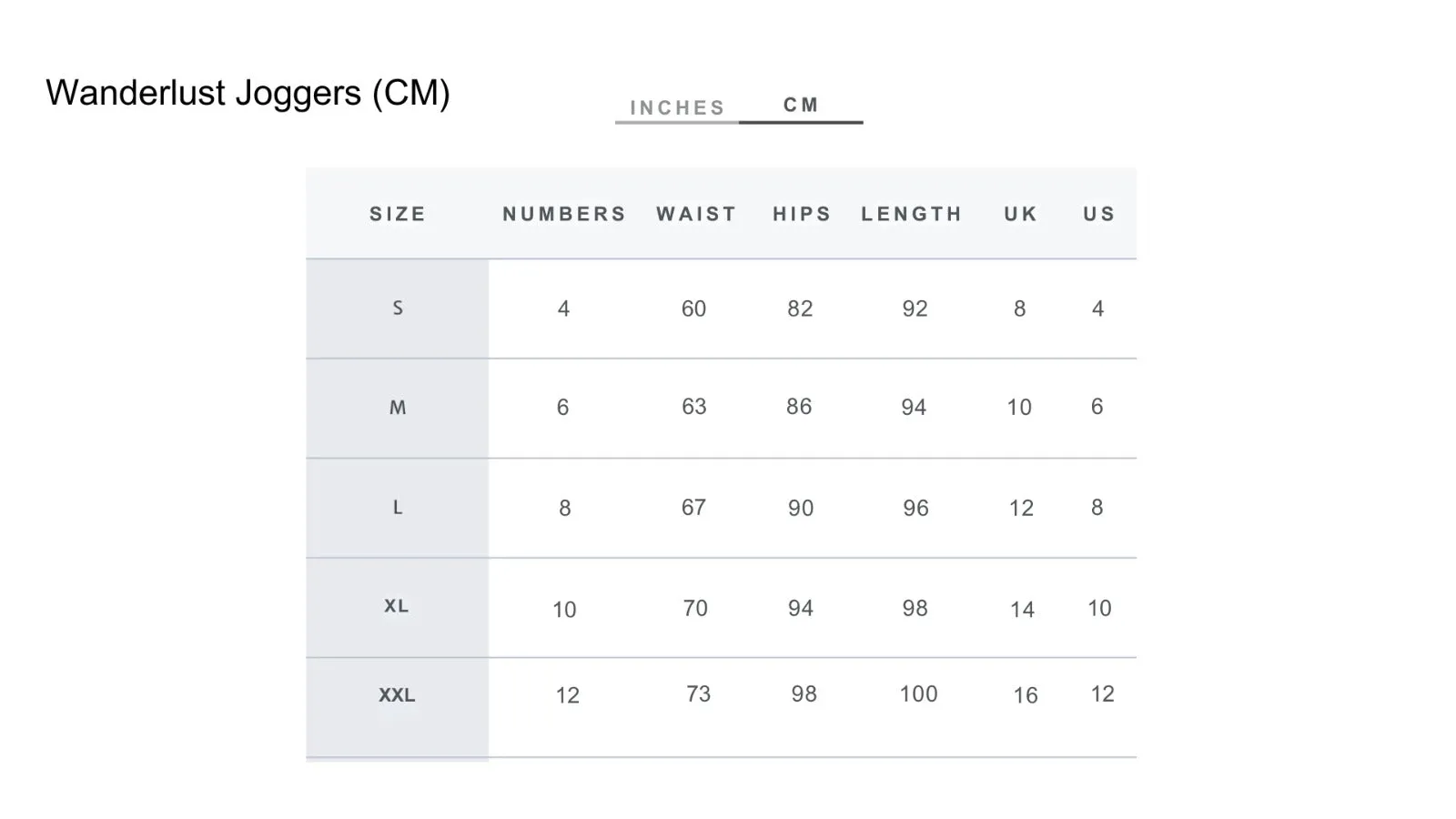Switch to the INCHES tab
Image resolution: width=1456 pixels, height=819 pixels.
(677, 107)
